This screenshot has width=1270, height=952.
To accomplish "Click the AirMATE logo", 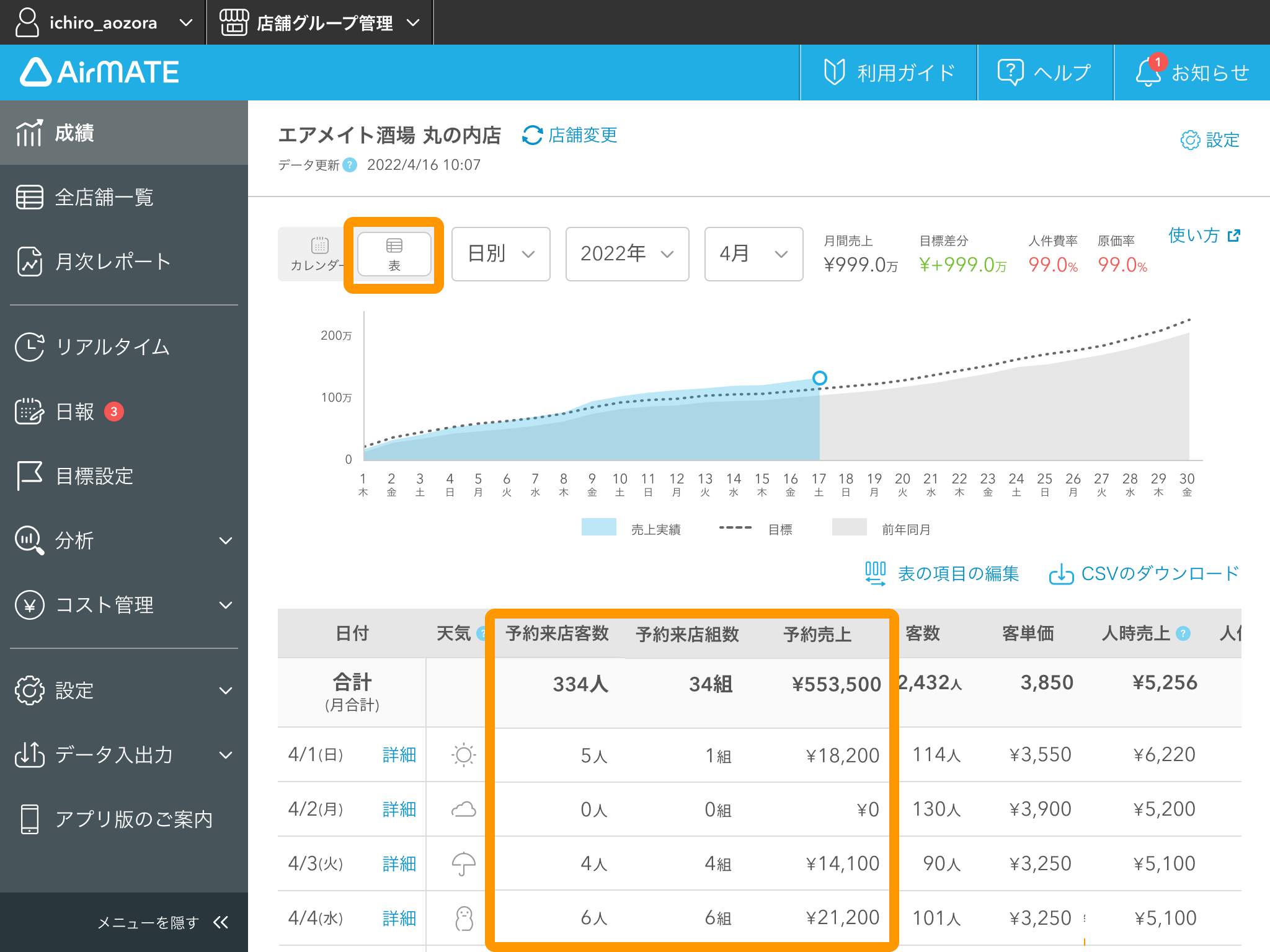I will coord(99,72).
